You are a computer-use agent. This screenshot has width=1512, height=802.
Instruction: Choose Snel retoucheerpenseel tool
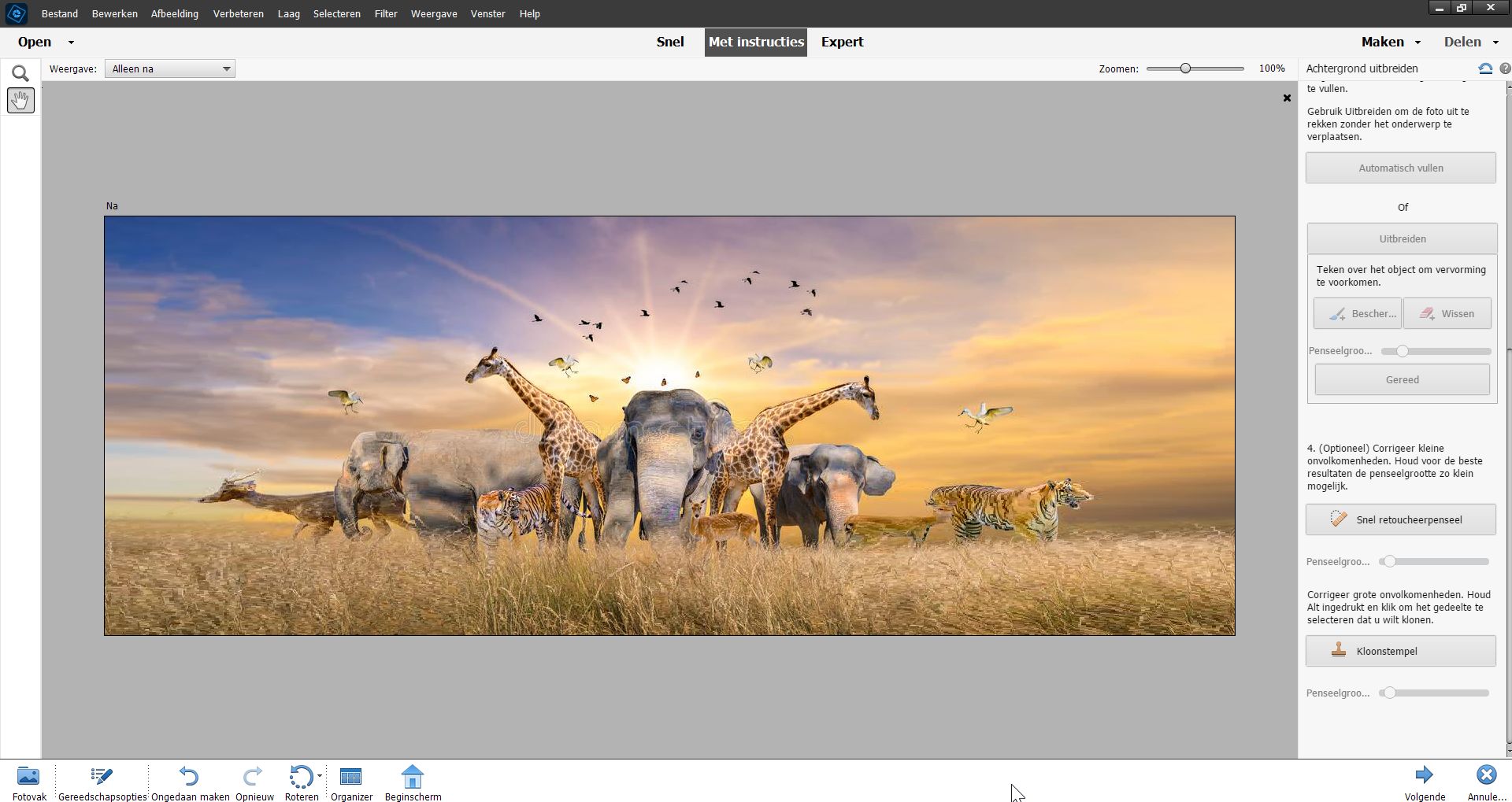click(1400, 519)
